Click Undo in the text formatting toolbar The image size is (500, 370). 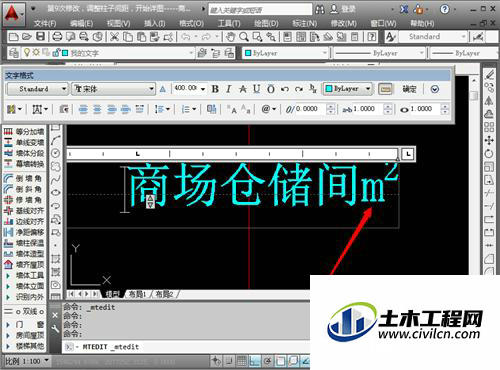click(285, 89)
